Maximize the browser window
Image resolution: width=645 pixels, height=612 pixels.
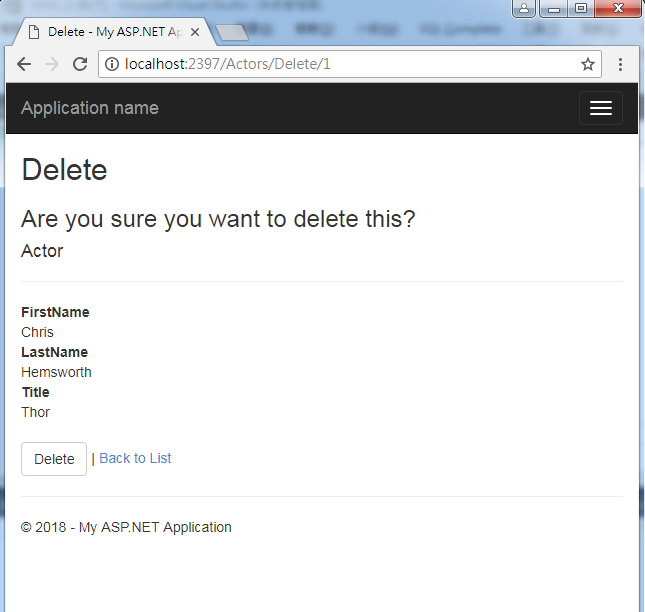pos(580,8)
